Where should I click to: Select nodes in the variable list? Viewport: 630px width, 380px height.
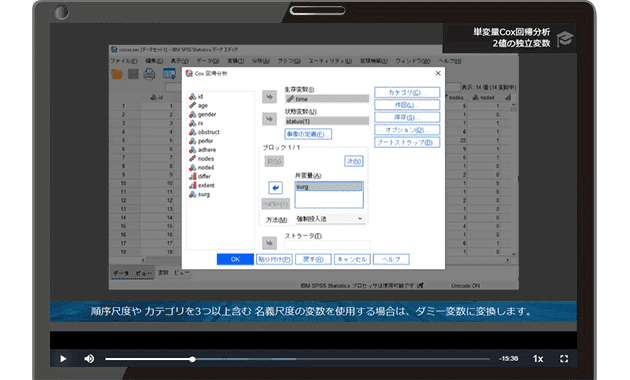pos(206,159)
